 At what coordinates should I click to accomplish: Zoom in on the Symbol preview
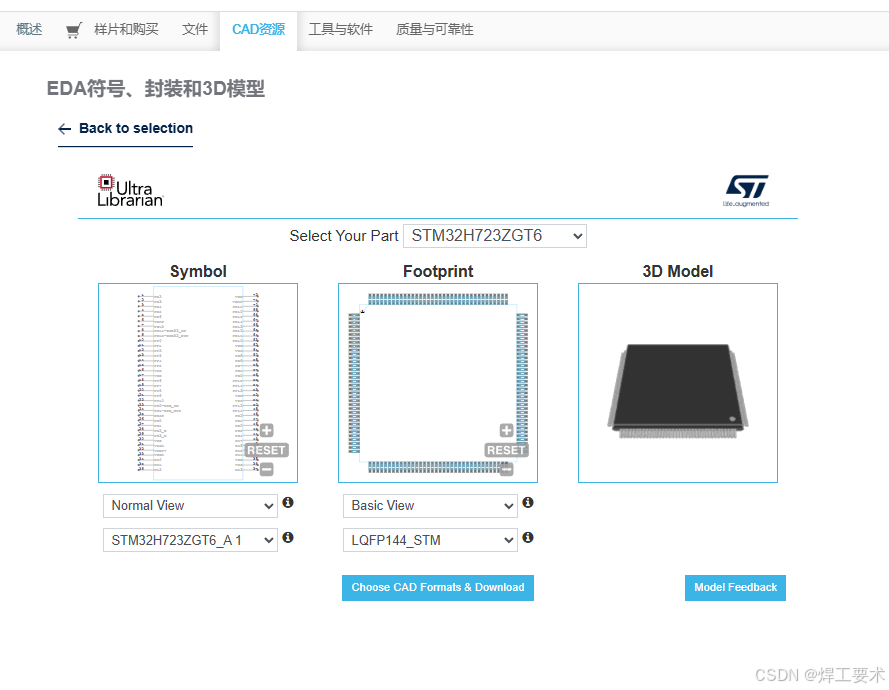(x=266, y=430)
